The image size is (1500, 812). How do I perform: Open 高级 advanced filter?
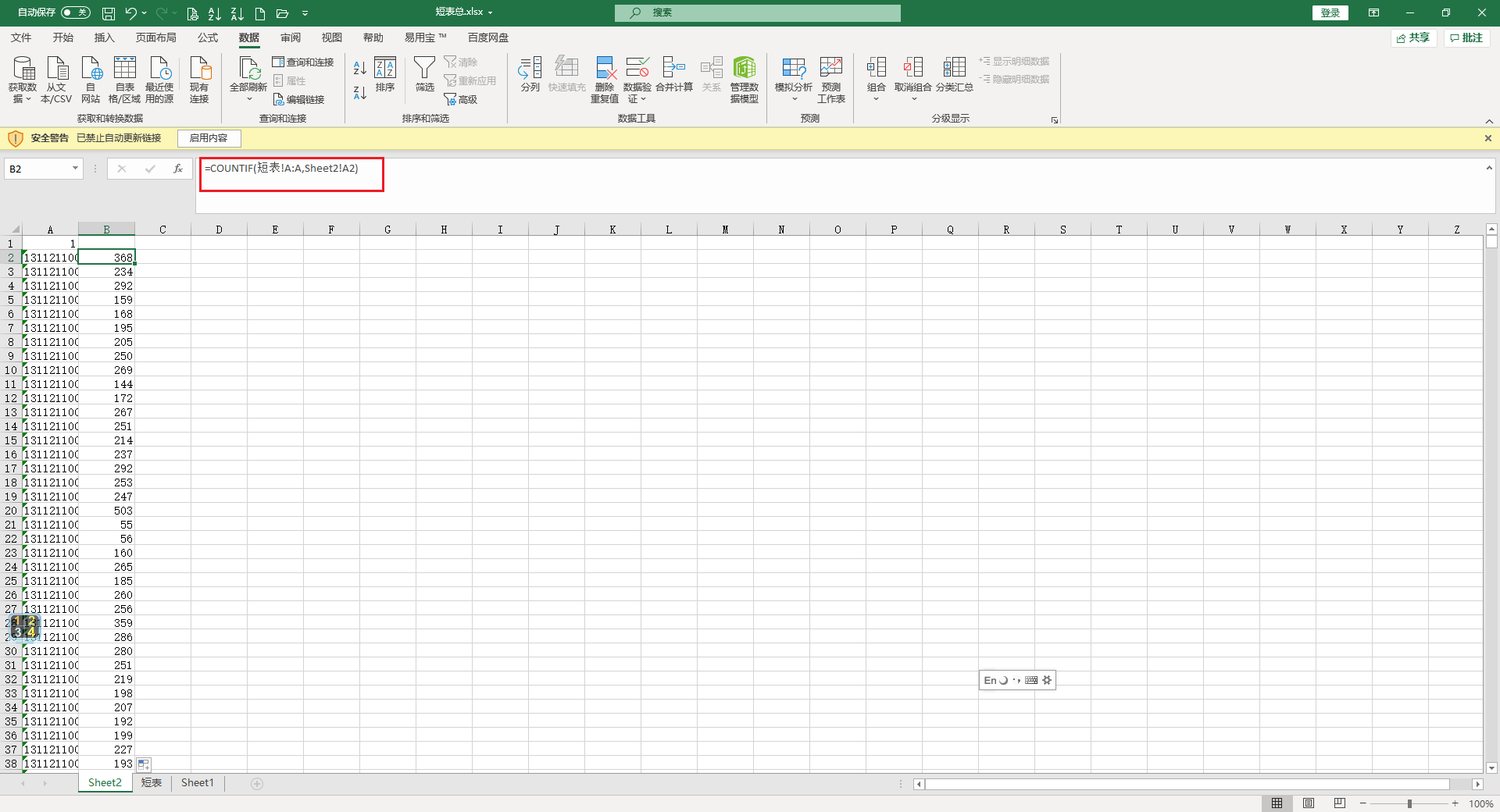pyautogui.click(x=461, y=99)
